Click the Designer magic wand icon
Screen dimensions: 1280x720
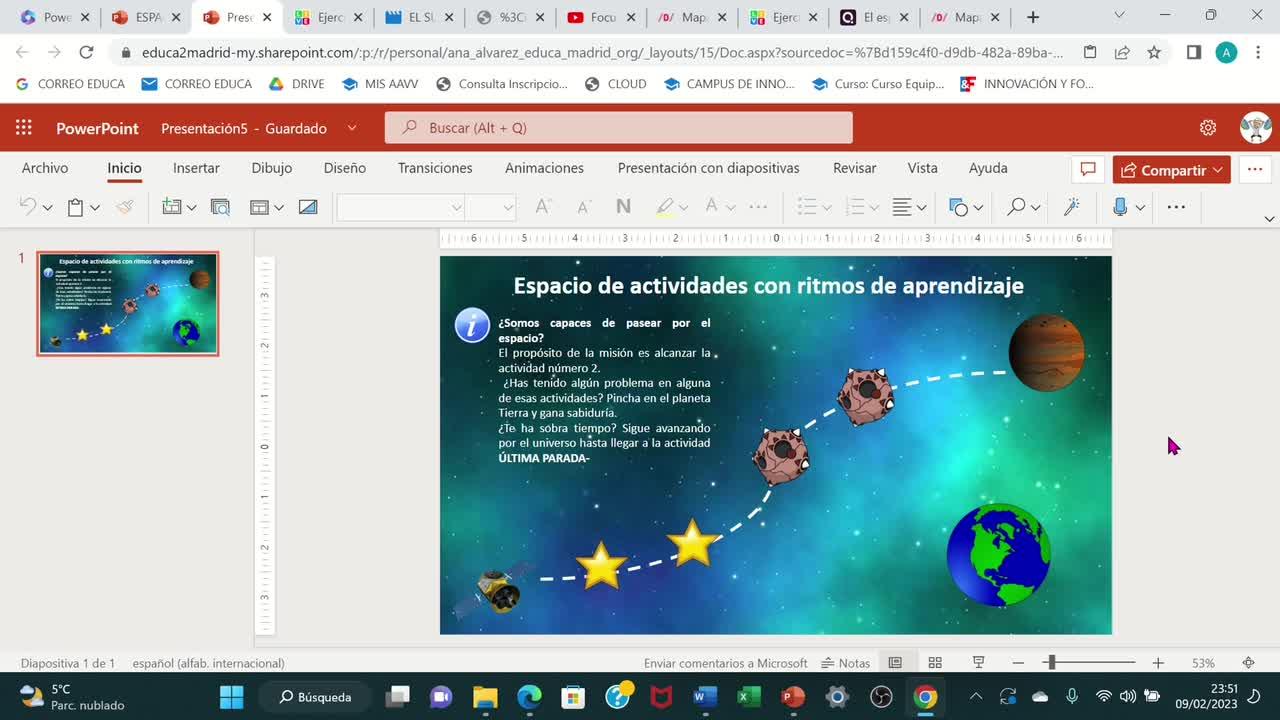[x=1071, y=207]
